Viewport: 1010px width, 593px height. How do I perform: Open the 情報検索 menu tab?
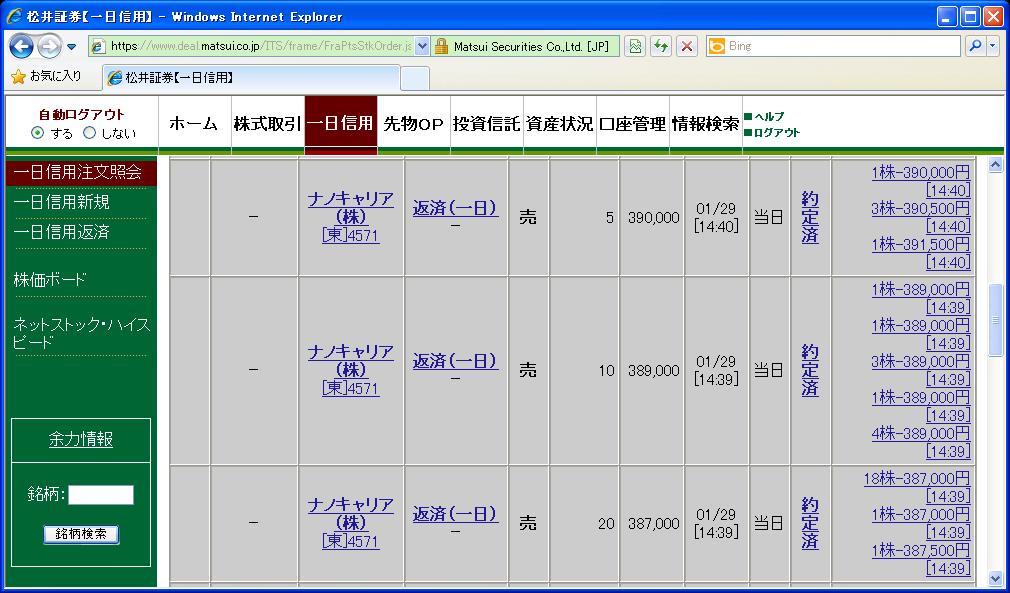pyautogui.click(x=706, y=125)
